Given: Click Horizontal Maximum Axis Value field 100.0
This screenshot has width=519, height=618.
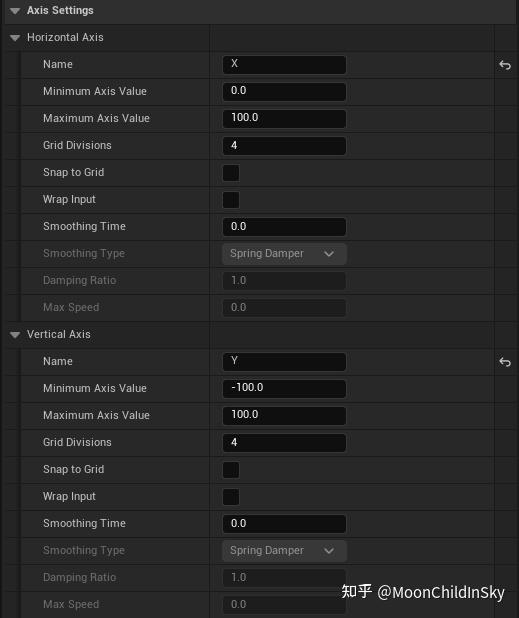Looking at the screenshot, I should tap(284, 119).
